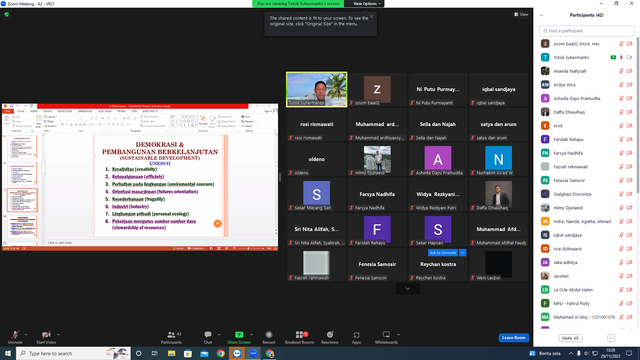
Task: Expand audio options arrow beside Unmute
Action: 26,335
